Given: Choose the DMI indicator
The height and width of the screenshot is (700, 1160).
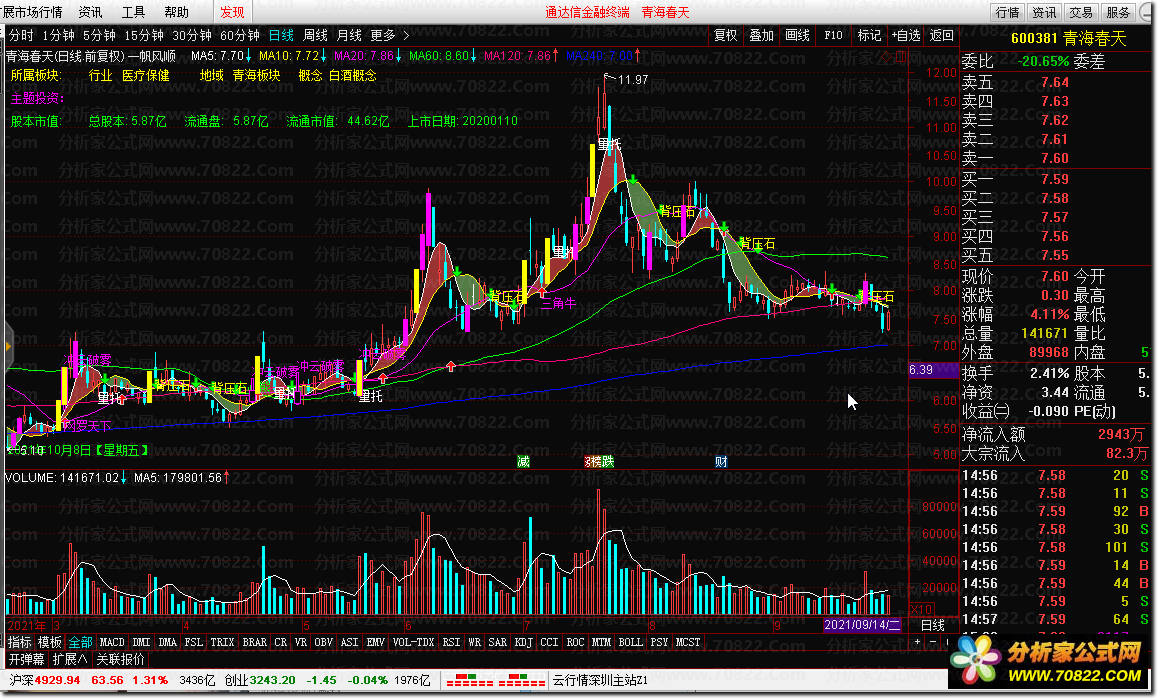Looking at the screenshot, I should (141, 642).
